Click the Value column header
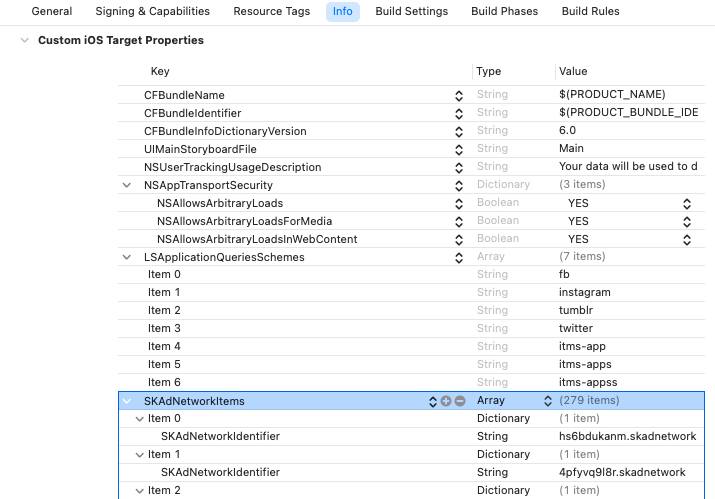This screenshot has height=499, width=715. coord(573,72)
